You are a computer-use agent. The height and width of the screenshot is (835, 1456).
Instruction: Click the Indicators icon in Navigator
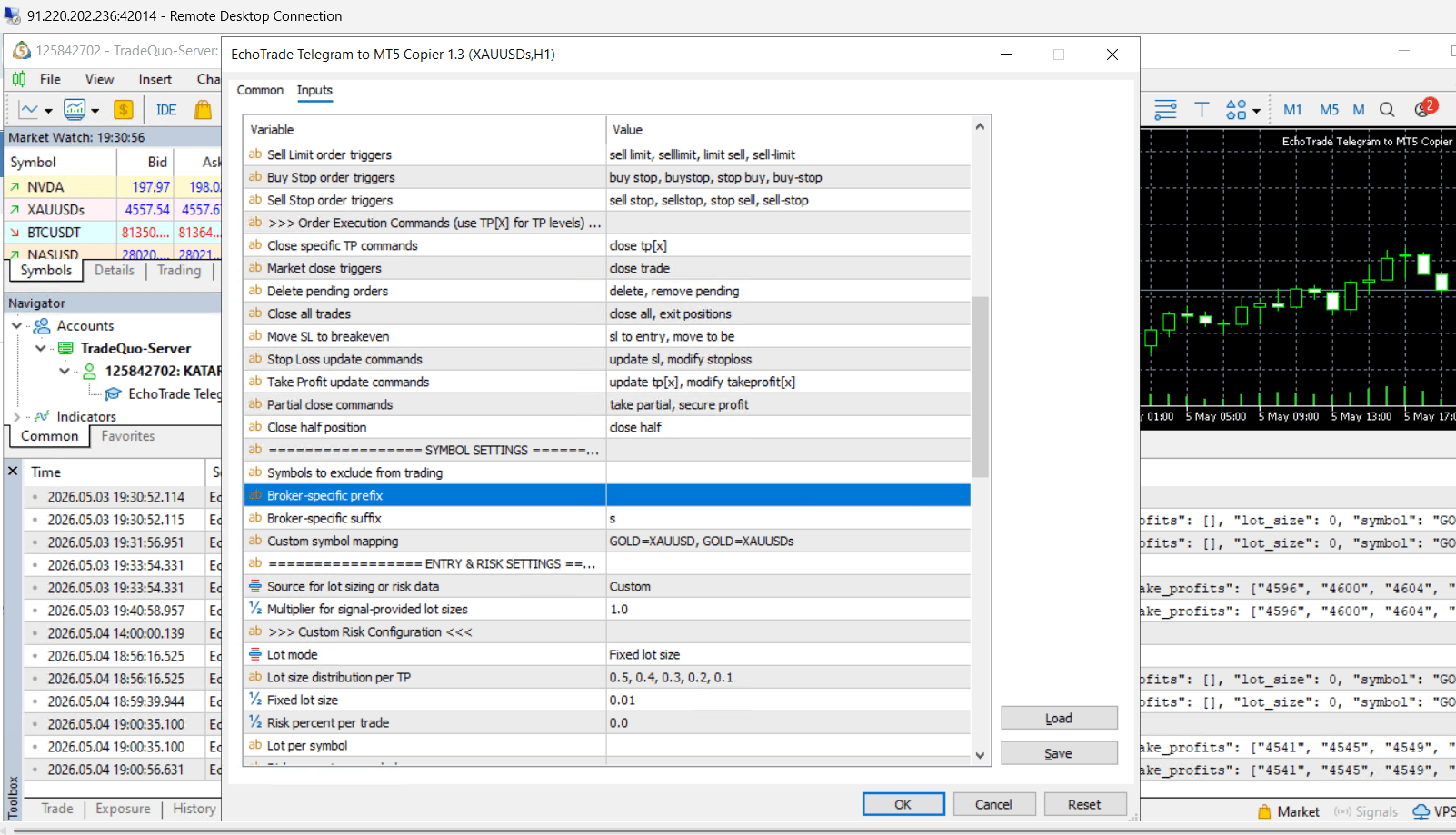pyautogui.click(x=42, y=416)
